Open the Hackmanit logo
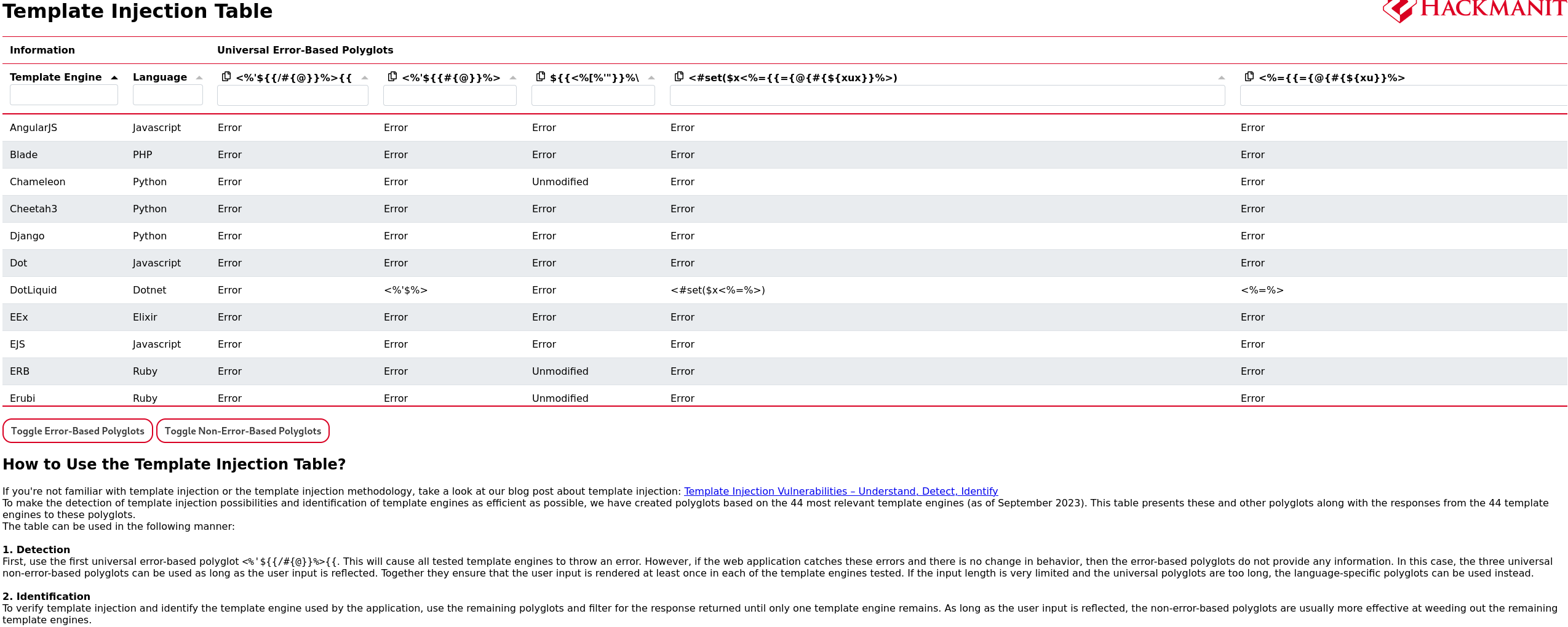1568x627 pixels. click(x=1474, y=10)
